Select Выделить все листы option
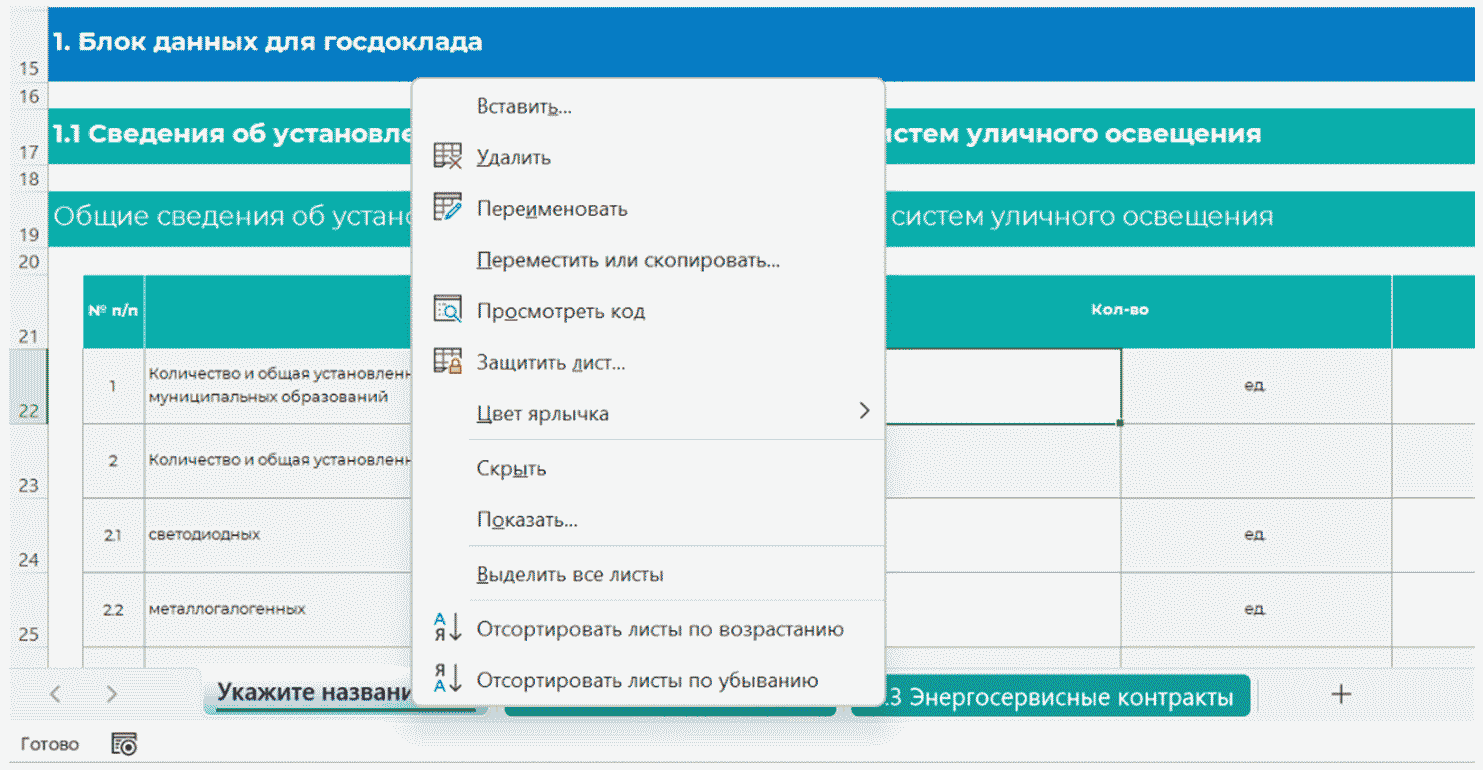The width and height of the screenshot is (1483, 770). coord(570,575)
